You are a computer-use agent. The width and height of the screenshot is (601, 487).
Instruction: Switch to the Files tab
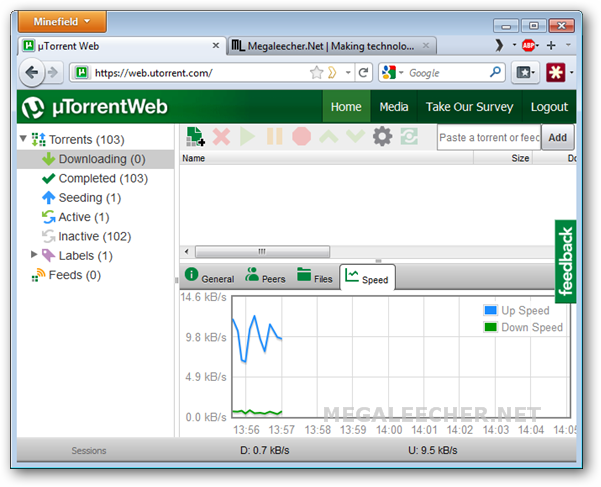pos(314,277)
